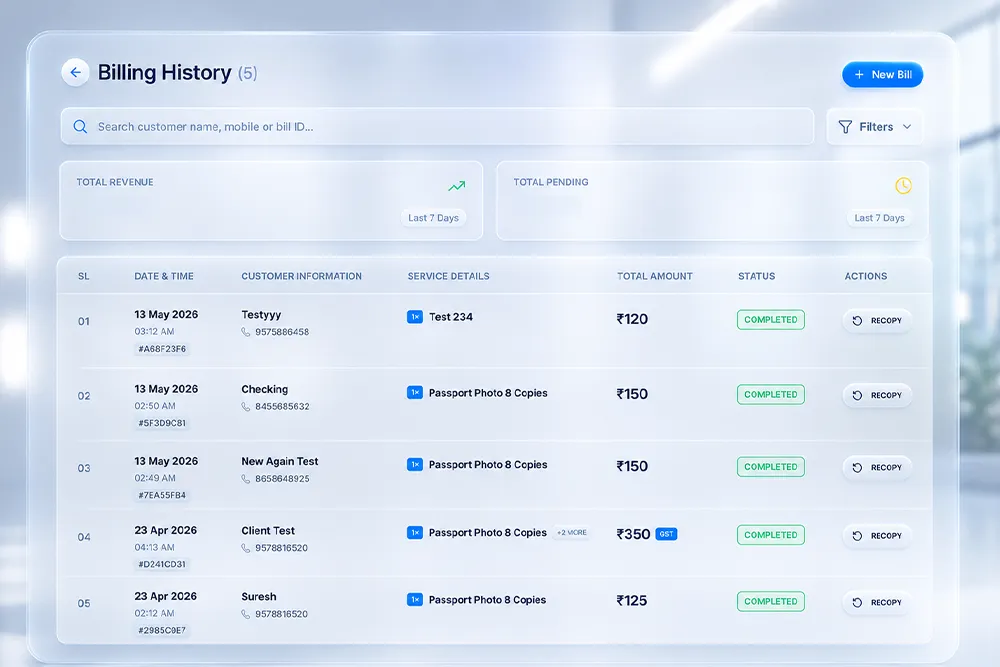Click the ACTIONS column header

coord(866,276)
